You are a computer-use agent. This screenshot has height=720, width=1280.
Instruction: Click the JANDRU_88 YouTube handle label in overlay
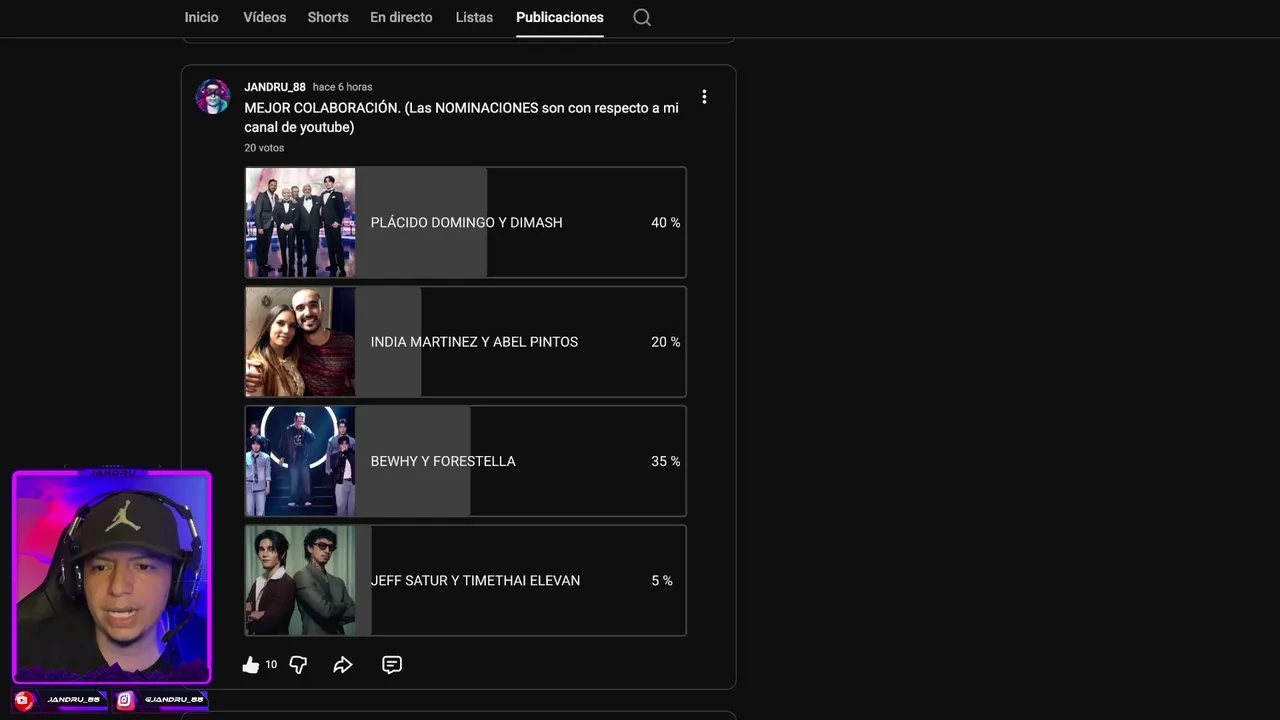pos(73,700)
